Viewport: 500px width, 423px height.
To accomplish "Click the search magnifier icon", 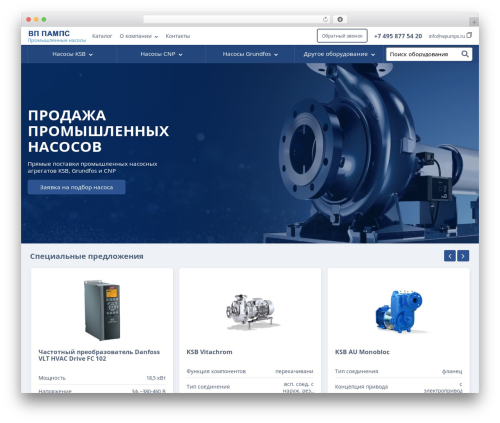I will coord(465,54).
